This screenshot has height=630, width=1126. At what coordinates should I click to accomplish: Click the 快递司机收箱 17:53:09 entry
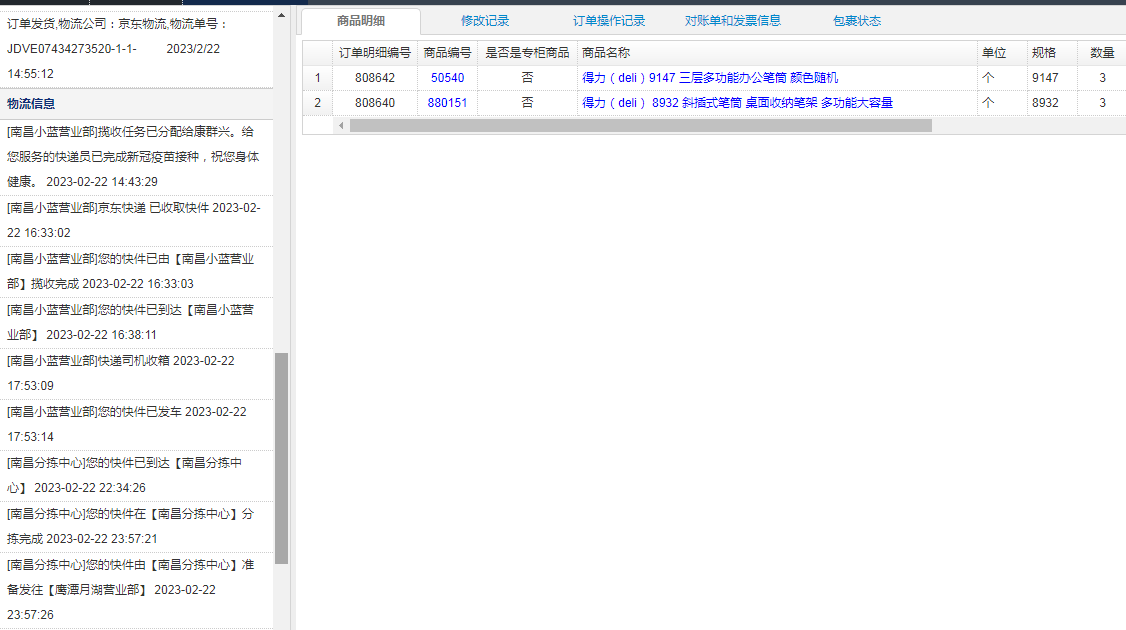tap(136, 374)
